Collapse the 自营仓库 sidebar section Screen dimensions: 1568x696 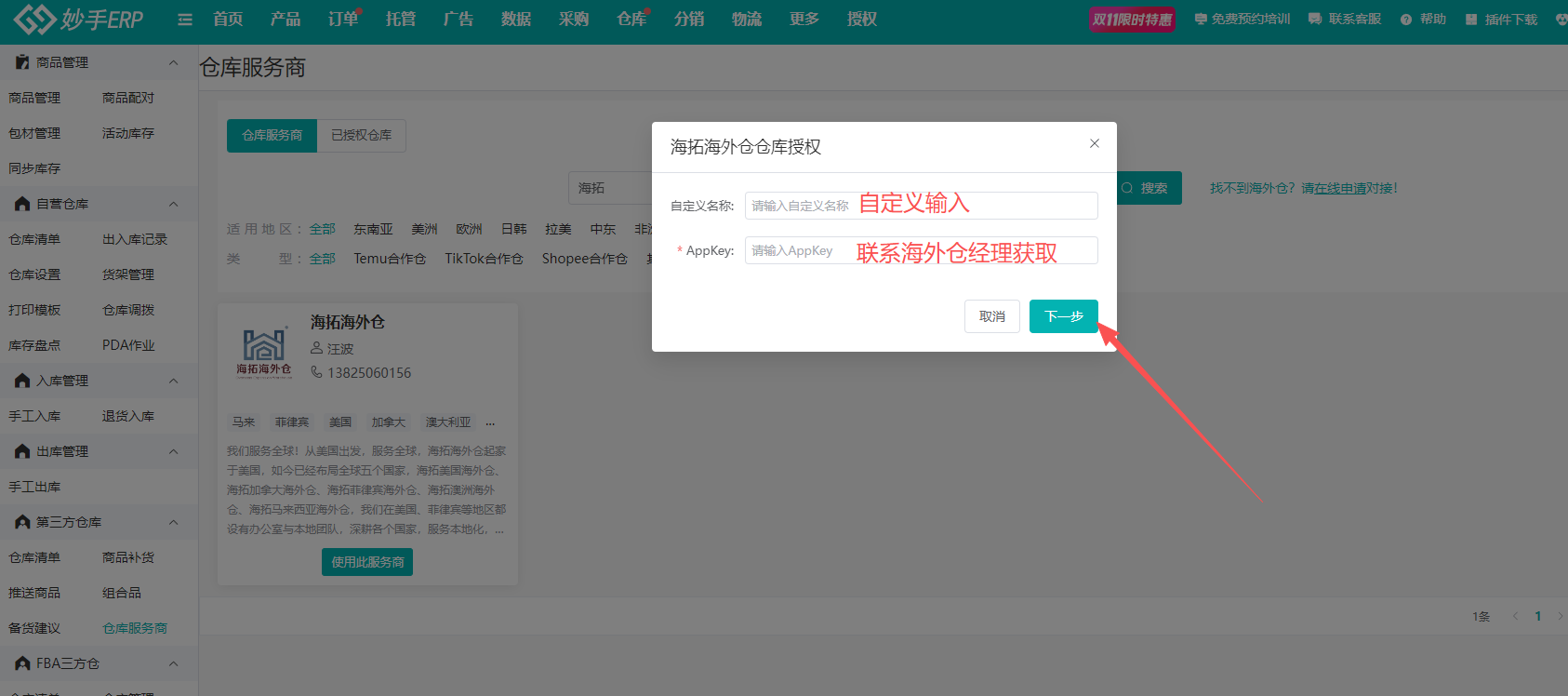pos(173,204)
